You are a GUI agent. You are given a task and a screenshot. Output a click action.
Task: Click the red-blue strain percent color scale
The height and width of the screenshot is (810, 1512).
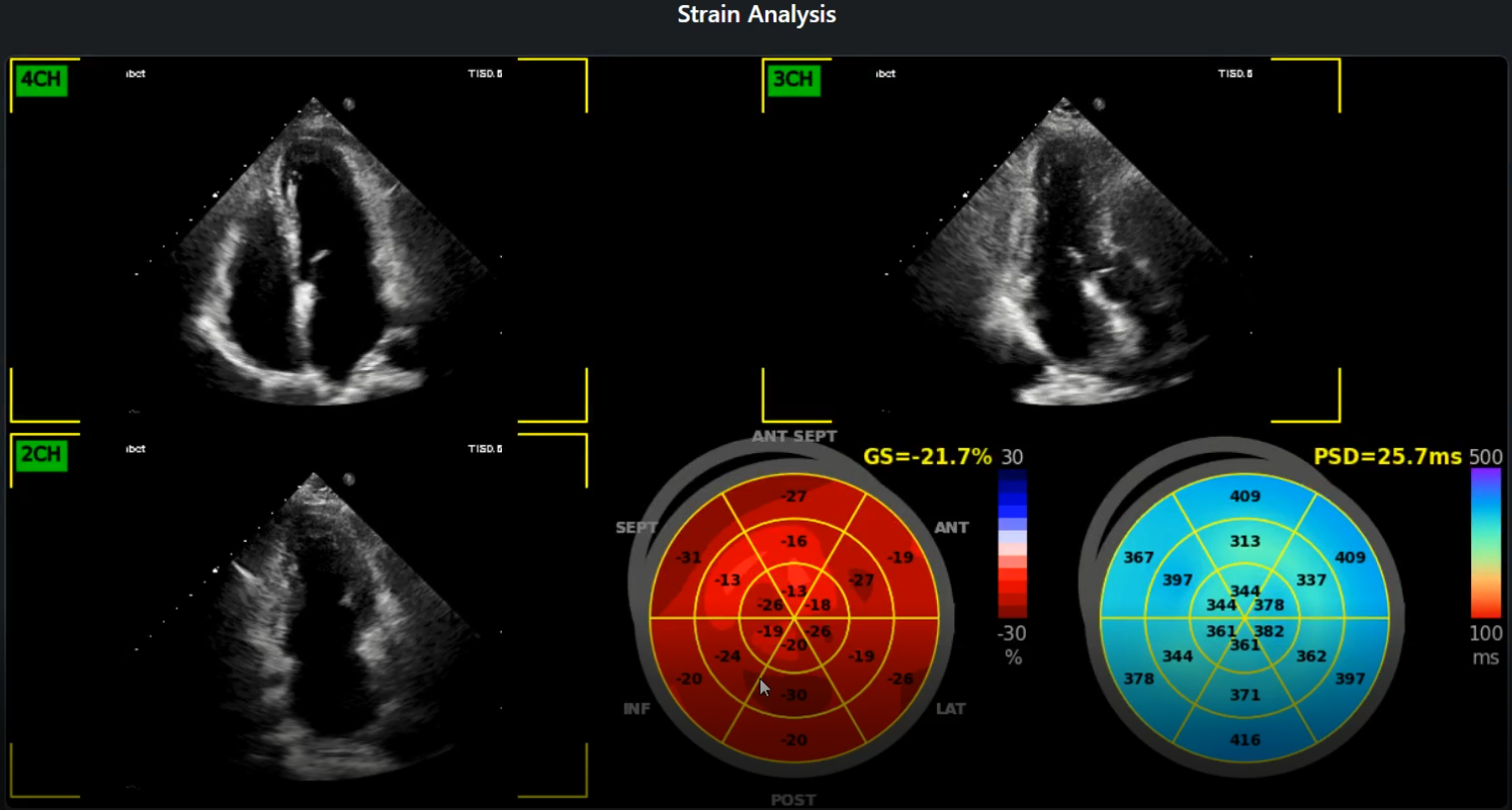[1012, 545]
